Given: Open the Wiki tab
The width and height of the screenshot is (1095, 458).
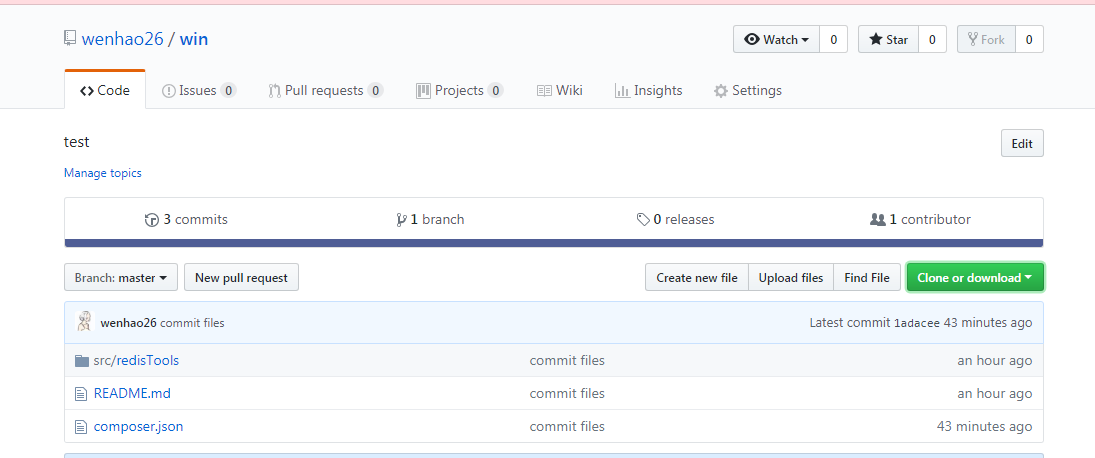Looking at the screenshot, I should click(559, 91).
